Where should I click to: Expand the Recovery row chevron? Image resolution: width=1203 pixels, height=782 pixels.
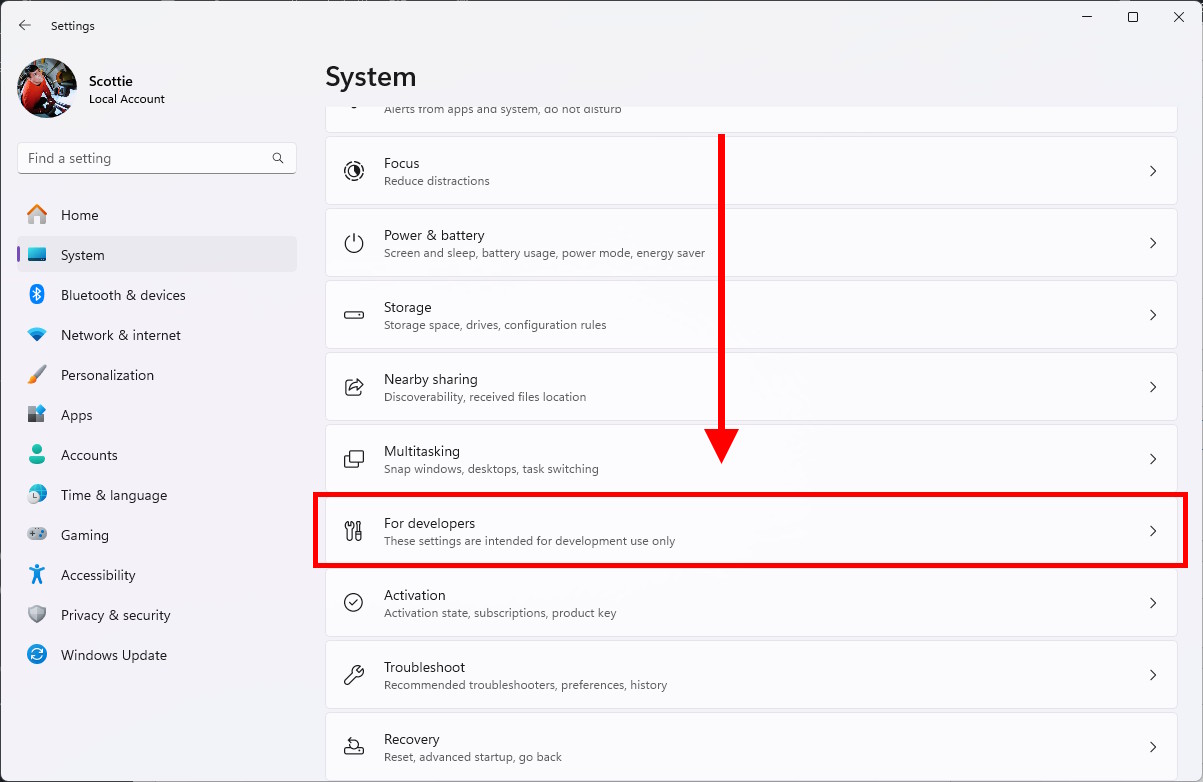tap(1153, 747)
